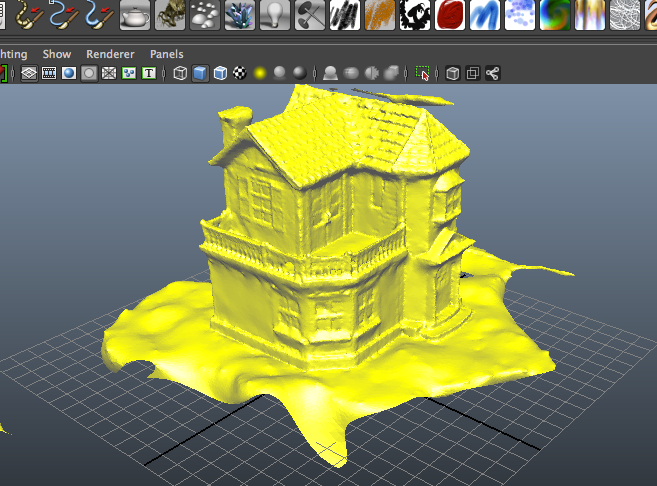Choose the black charcoal strokes brush

pos(345,15)
